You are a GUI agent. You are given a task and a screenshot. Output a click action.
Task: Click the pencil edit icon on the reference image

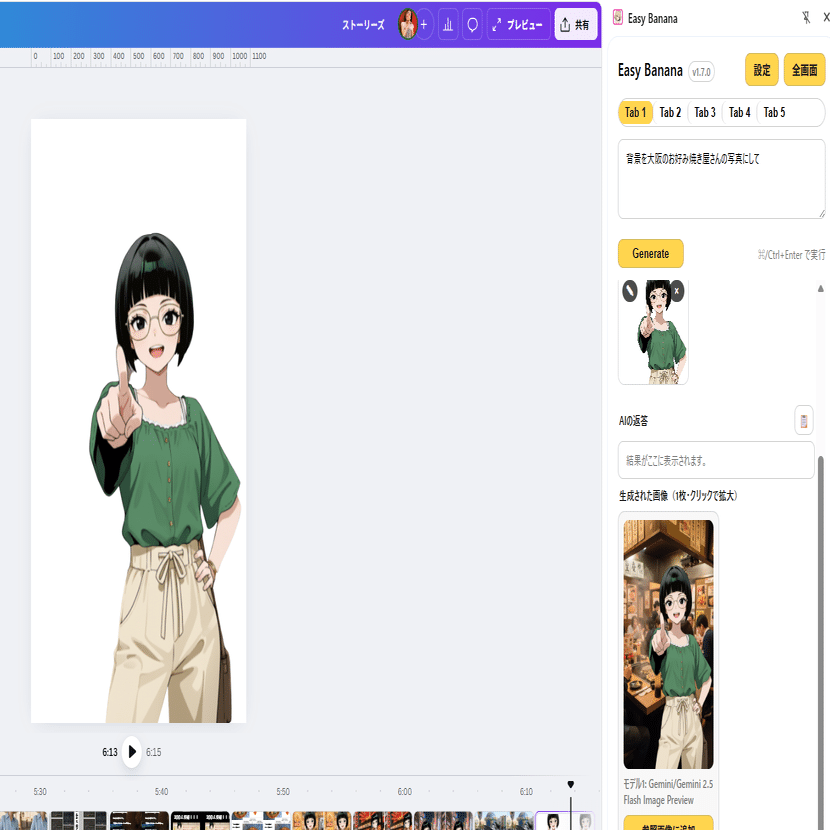pyautogui.click(x=629, y=291)
